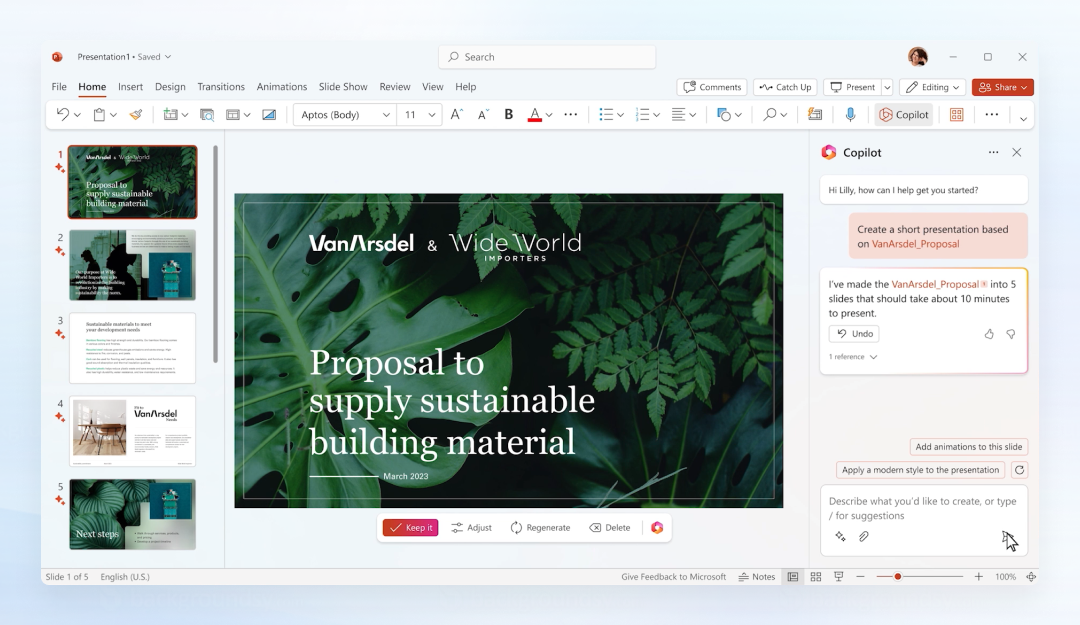Click Apply a modern style suggestion
This screenshot has width=1080, height=625.
click(x=920, y=470)
